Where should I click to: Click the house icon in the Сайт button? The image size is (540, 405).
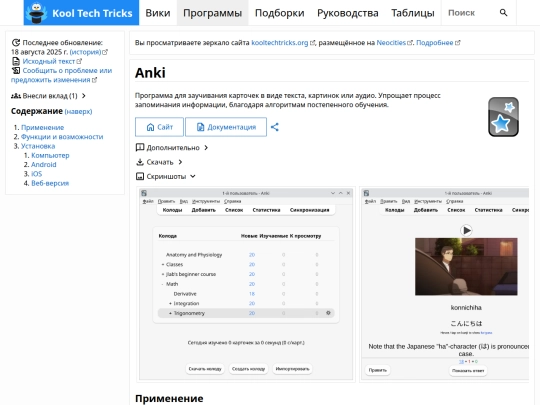click(150, 127)
